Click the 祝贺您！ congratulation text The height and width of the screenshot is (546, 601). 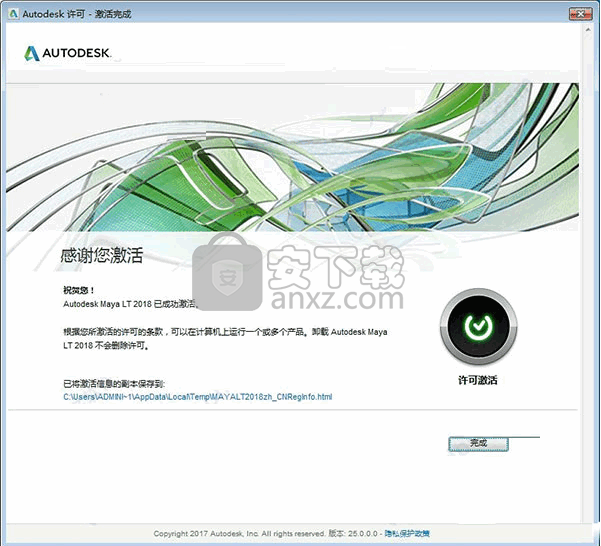click(x=79, y=290)
